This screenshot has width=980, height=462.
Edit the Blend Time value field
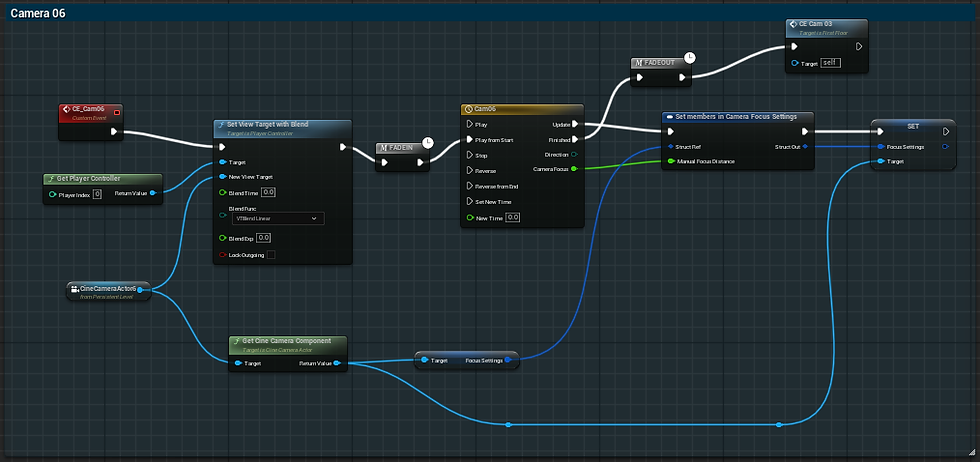click(x=268, y=192)
